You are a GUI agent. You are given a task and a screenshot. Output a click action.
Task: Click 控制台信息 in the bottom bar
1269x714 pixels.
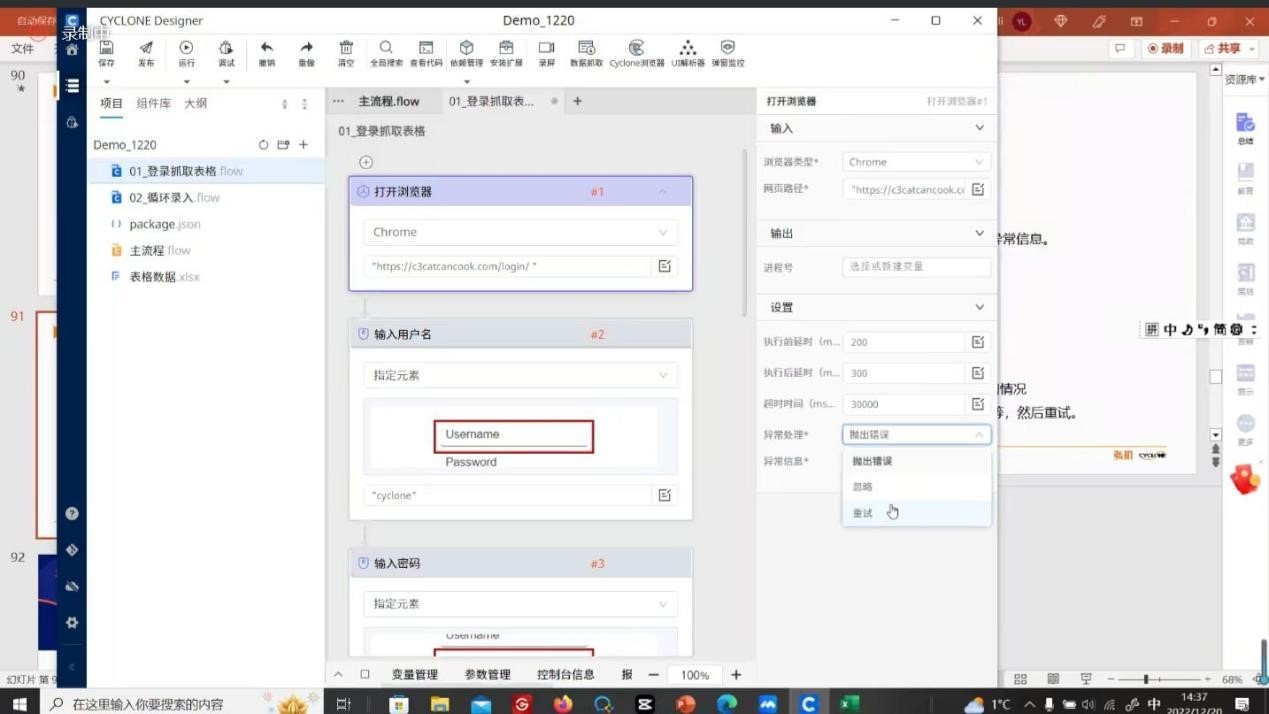tap(565, 675)
